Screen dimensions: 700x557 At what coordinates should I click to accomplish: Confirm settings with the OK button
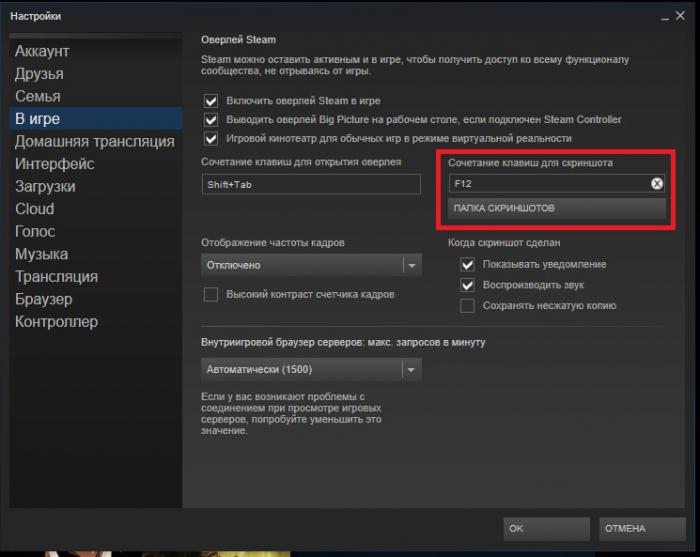pos(546,529)
